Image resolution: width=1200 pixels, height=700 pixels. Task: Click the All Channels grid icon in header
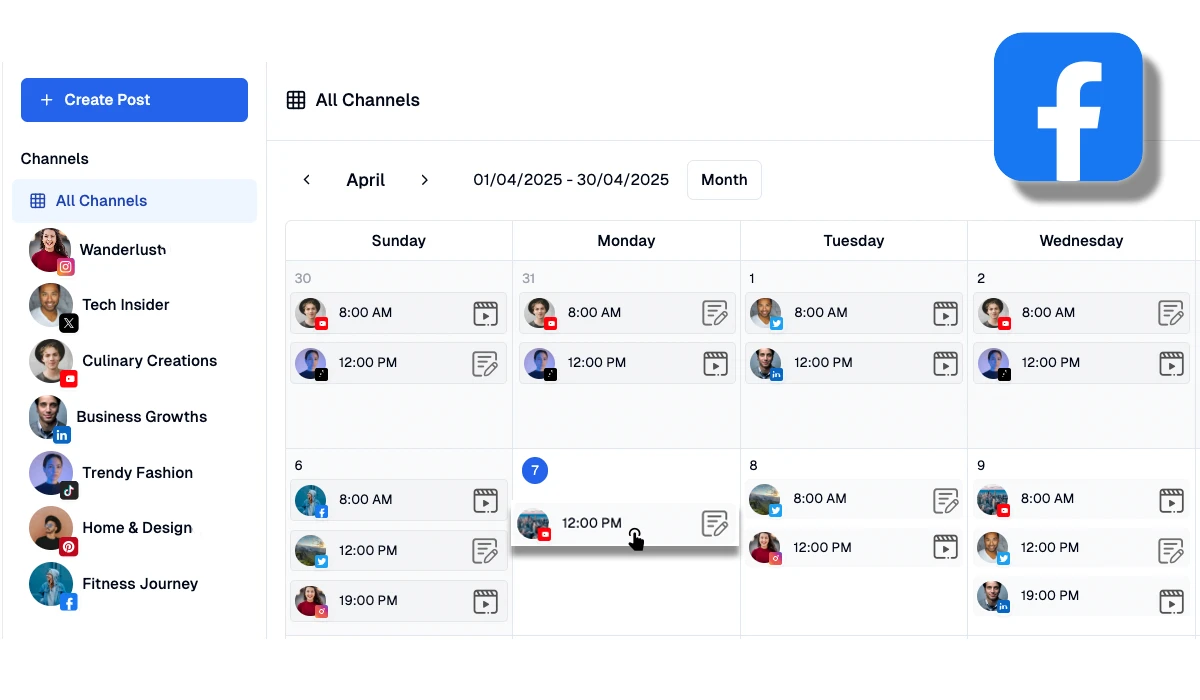296,100
